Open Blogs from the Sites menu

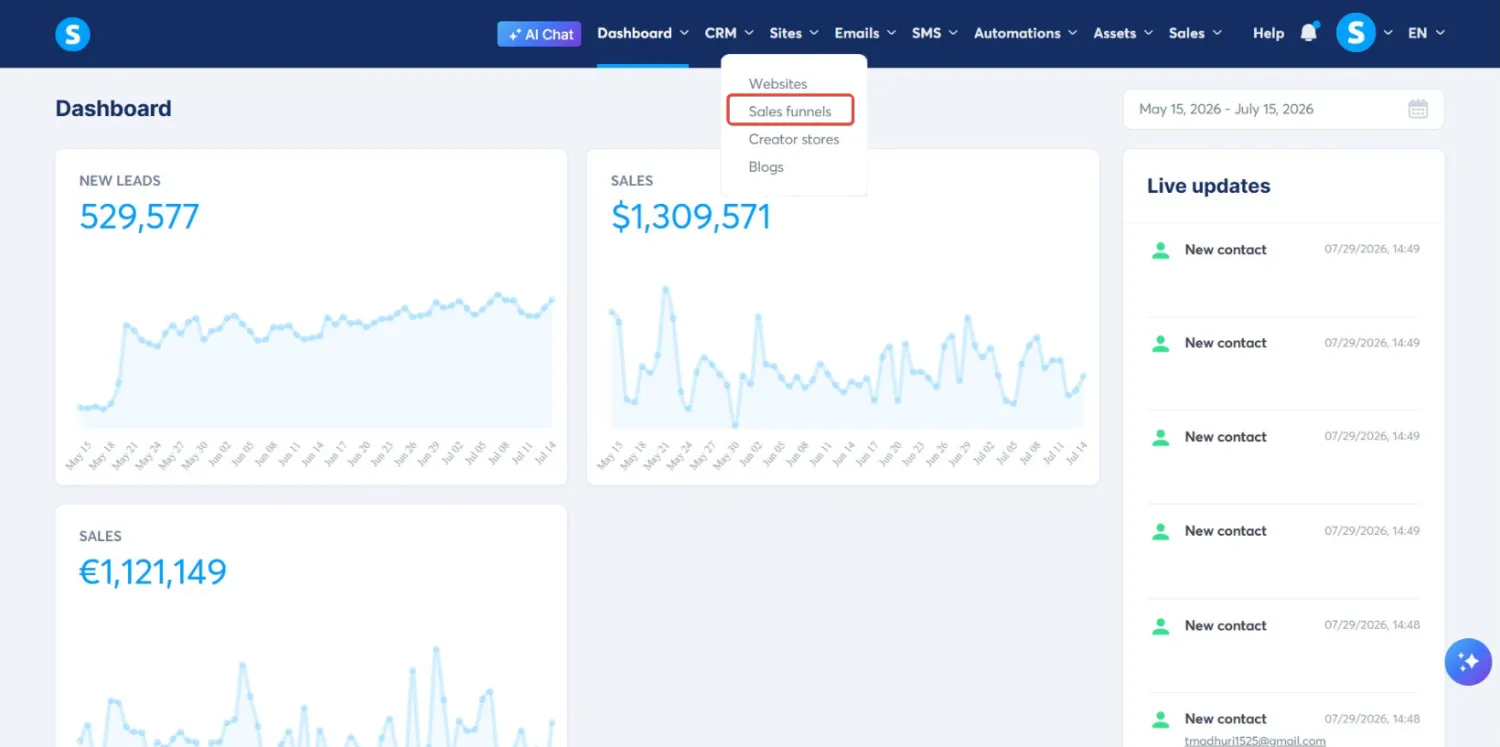pos(766,167)
